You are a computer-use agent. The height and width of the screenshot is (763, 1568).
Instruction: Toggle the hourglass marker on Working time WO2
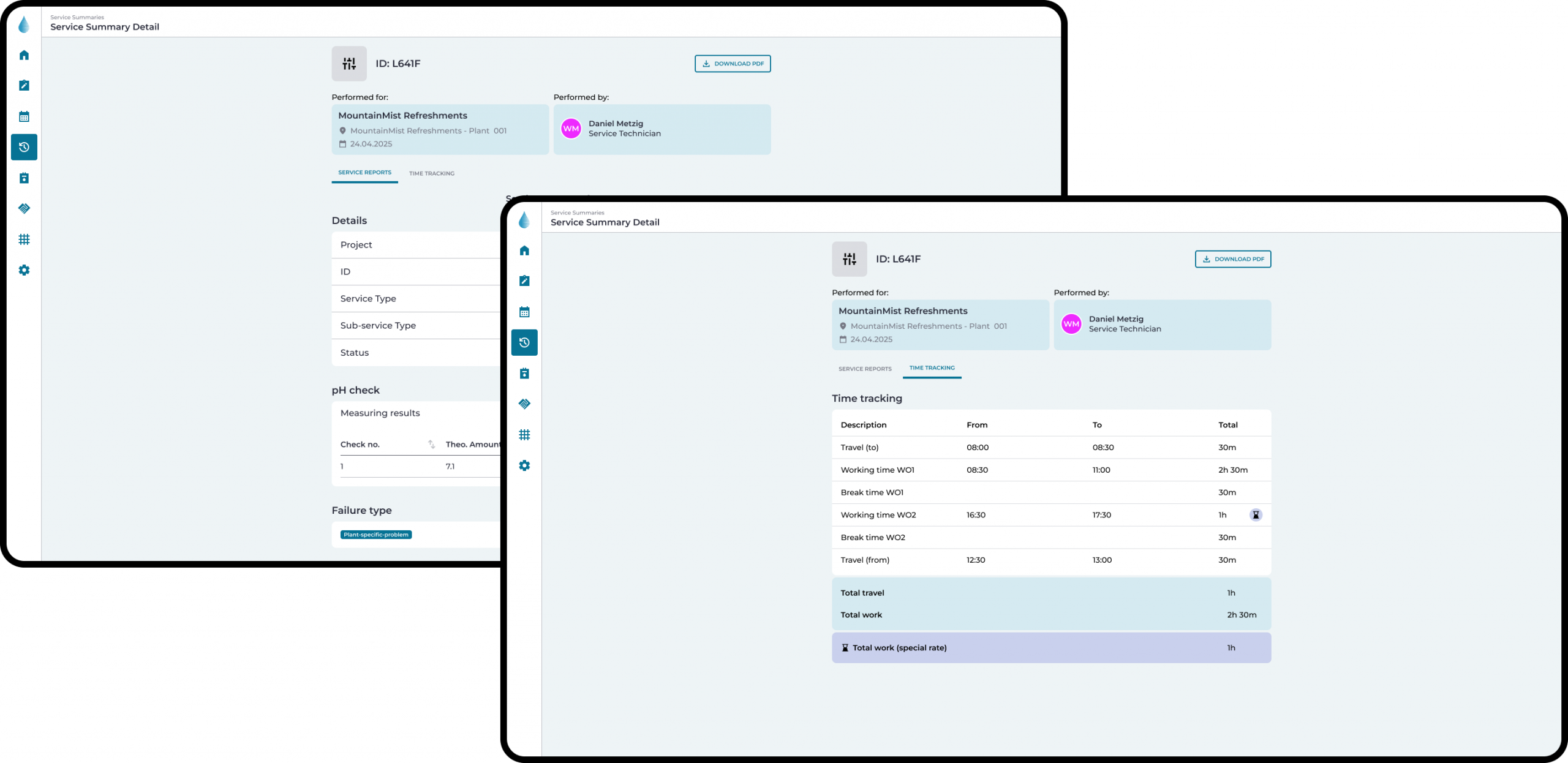[1256, 515]
